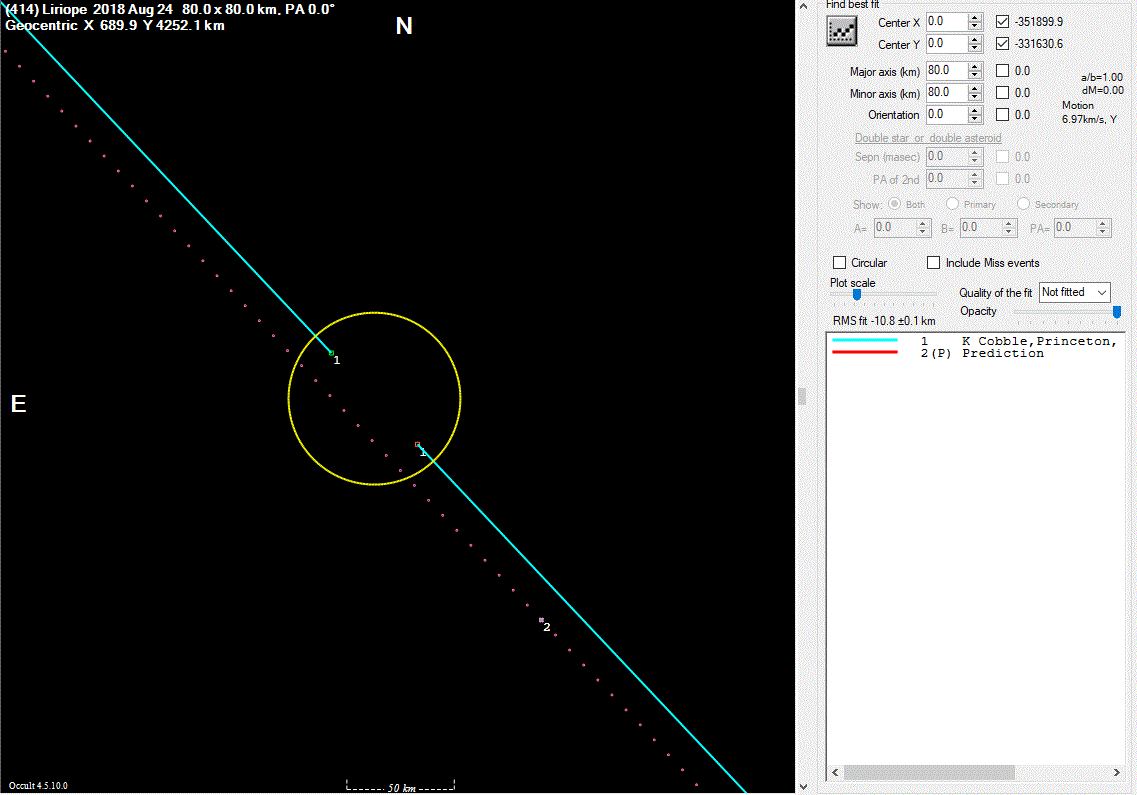Image resolution: width=1137 pixels, height=795 pixels.
Task: Enable the Circular checkbox
Action: 840,263
